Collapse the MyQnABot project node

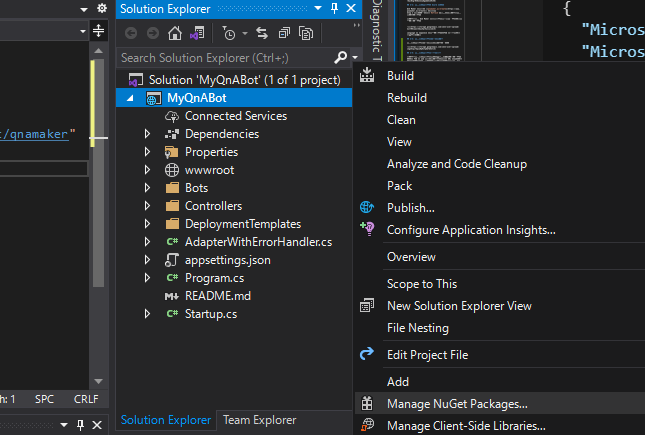130,98
